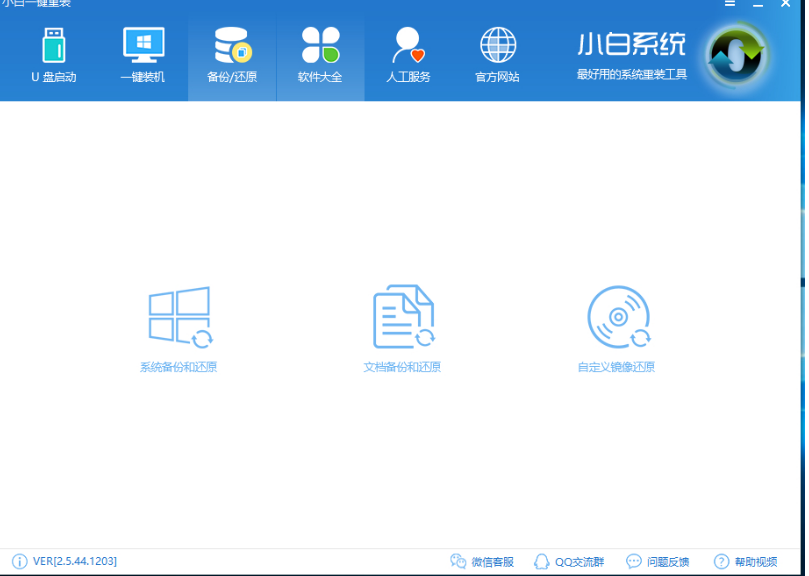Click the version info icon
Screen dimensions: 809x576
20,562
